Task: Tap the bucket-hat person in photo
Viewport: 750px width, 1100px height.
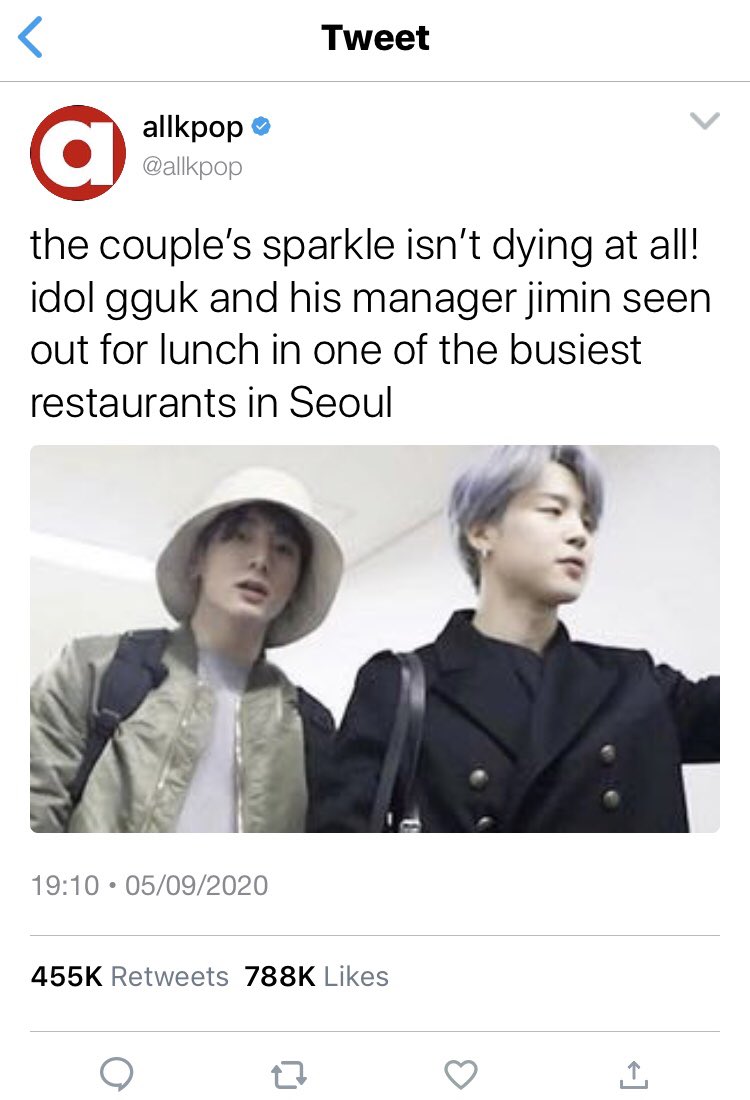Action: (x=189, y=652)
